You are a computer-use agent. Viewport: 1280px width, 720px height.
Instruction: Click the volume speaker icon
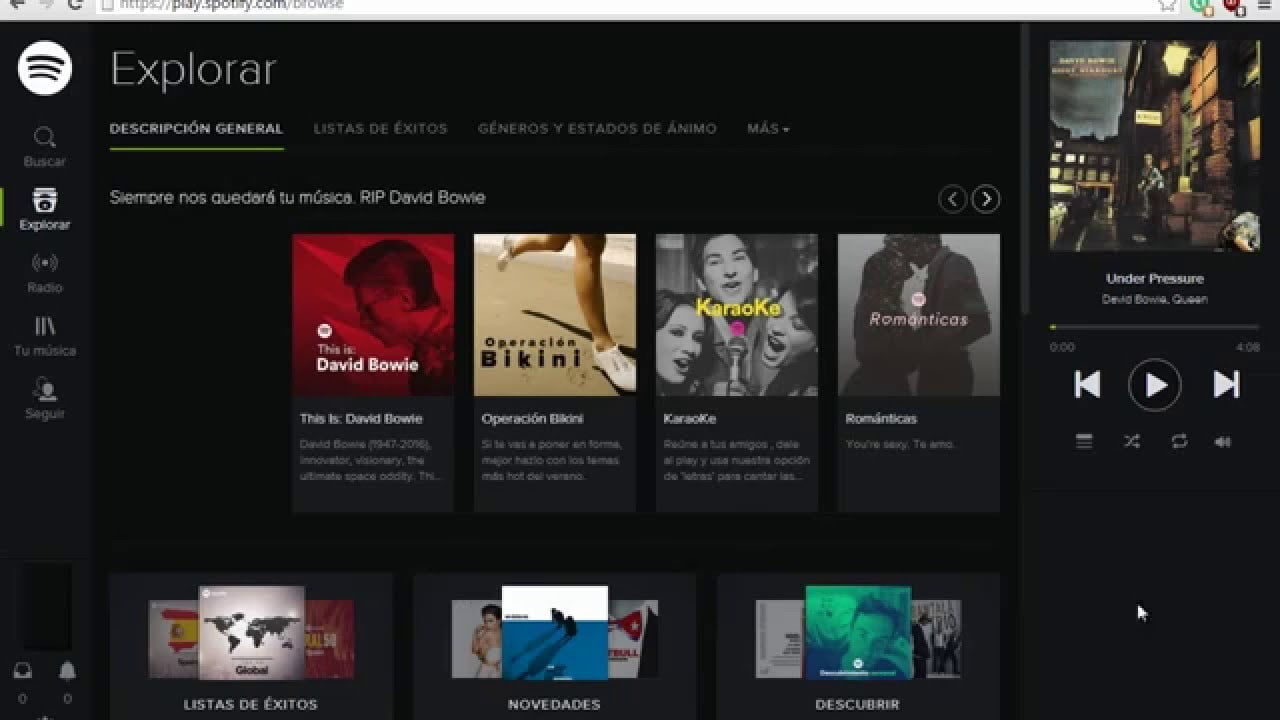pos(1222,441)
